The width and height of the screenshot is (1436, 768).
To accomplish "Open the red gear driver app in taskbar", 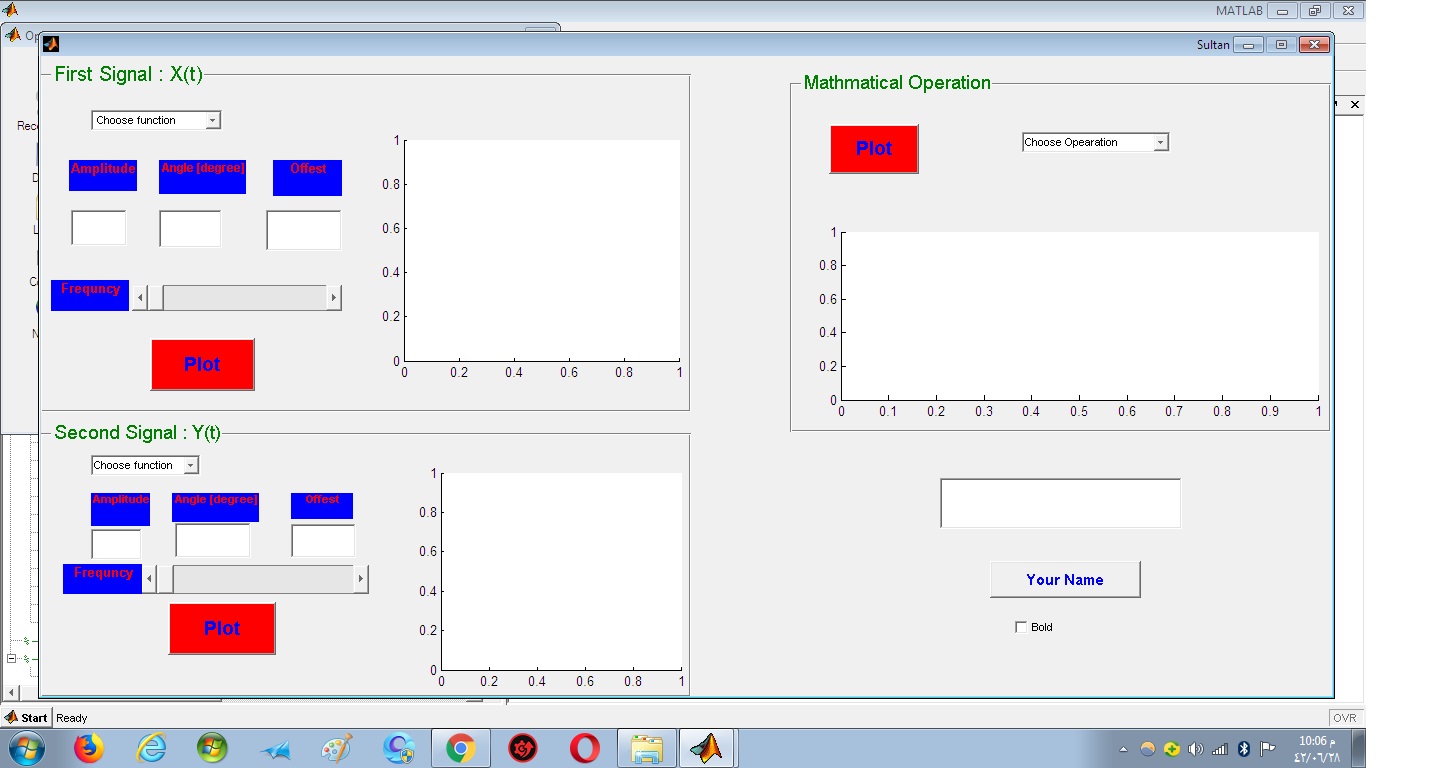I will [x=523, y=748].
